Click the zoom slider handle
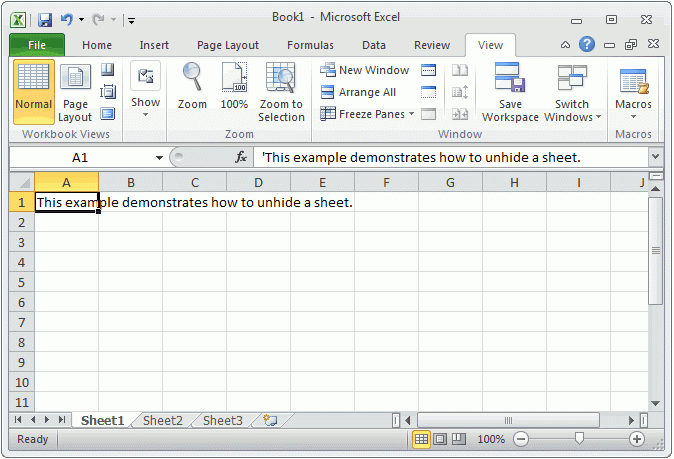Viewport: 674px width, 459px height. coord(578,439)
